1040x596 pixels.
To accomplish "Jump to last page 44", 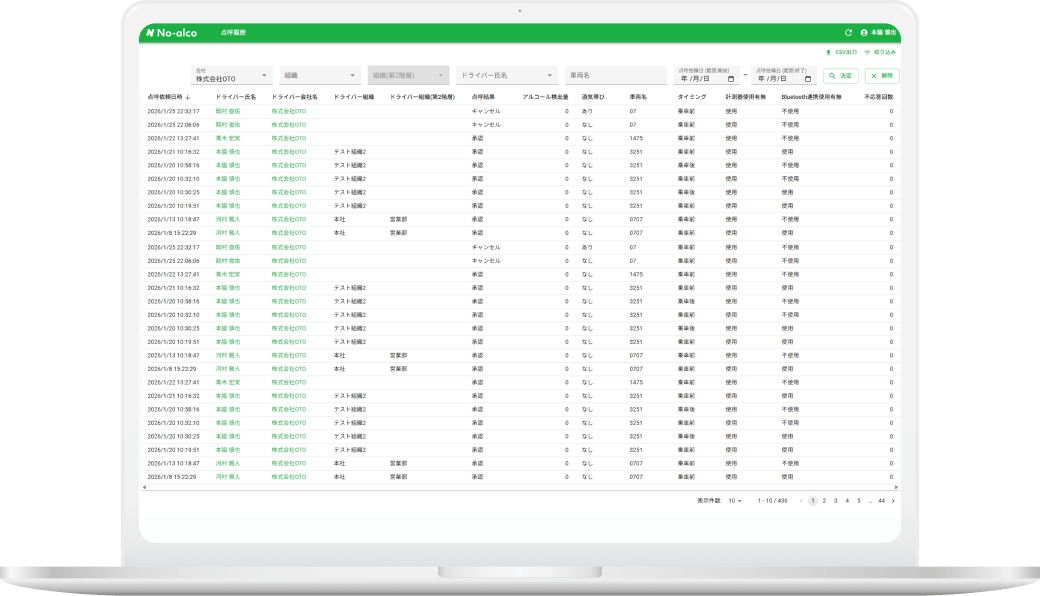I will pos(881,500).
